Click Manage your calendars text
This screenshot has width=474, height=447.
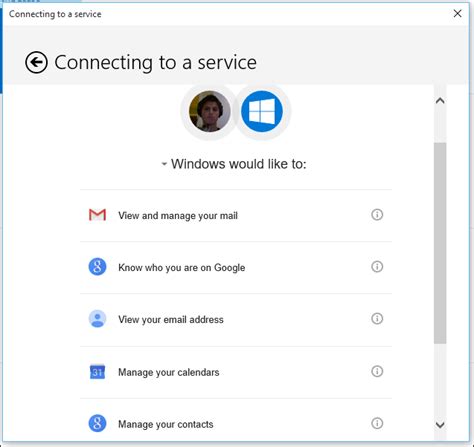click(x=169, y=372)
